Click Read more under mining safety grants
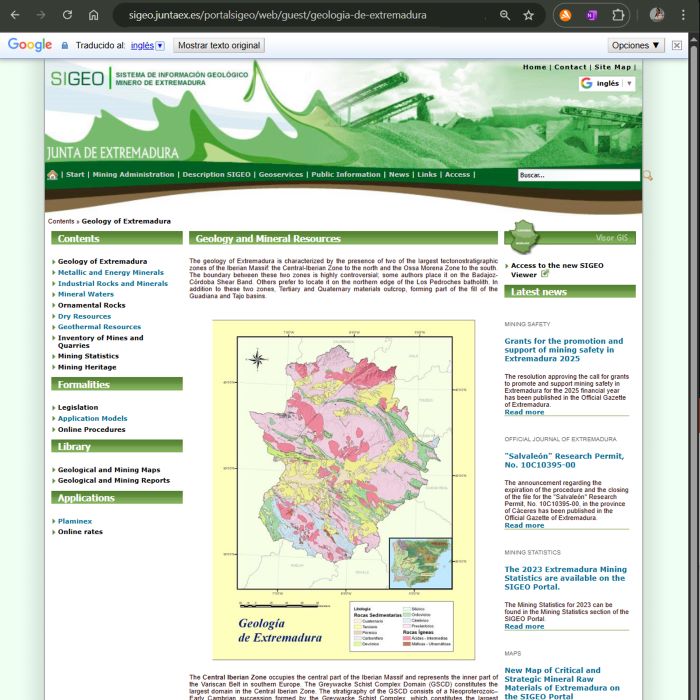The image size is (700, 700). point(524,412)
